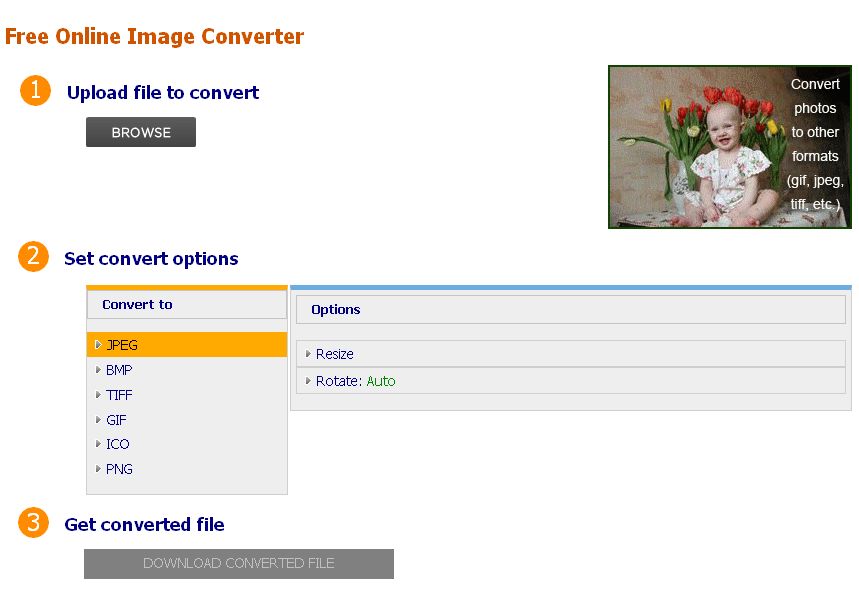Click the DOWNLOAD CONVERTED FILE button
Screen dimensions: 859x599
coord(238,563)
